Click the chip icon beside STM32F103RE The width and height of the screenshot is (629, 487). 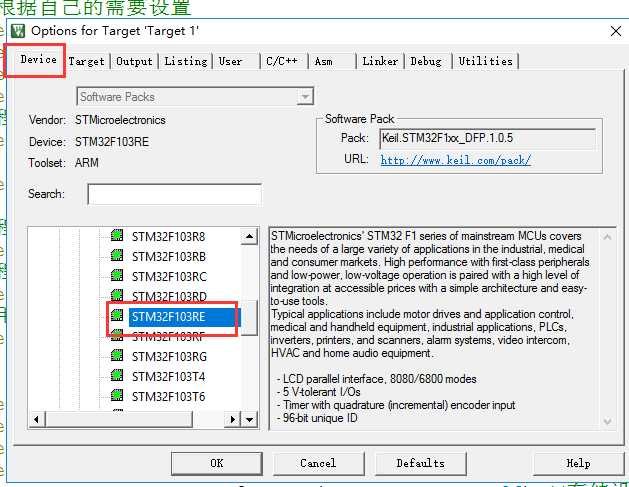tap(117, 316)
